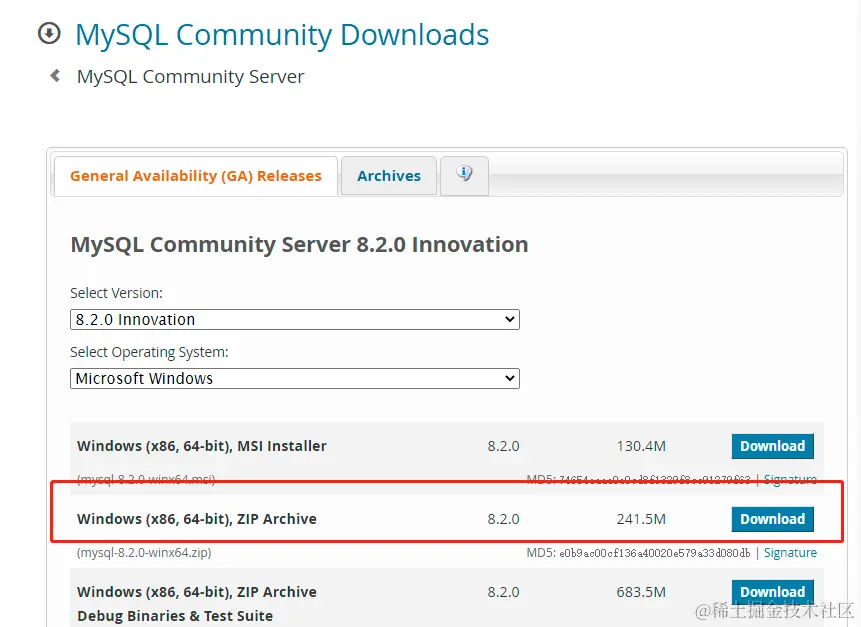Viewport: 861px width, 627px height.
Task: Download the 130.4M MSI Installer
Action: point(772,446)
